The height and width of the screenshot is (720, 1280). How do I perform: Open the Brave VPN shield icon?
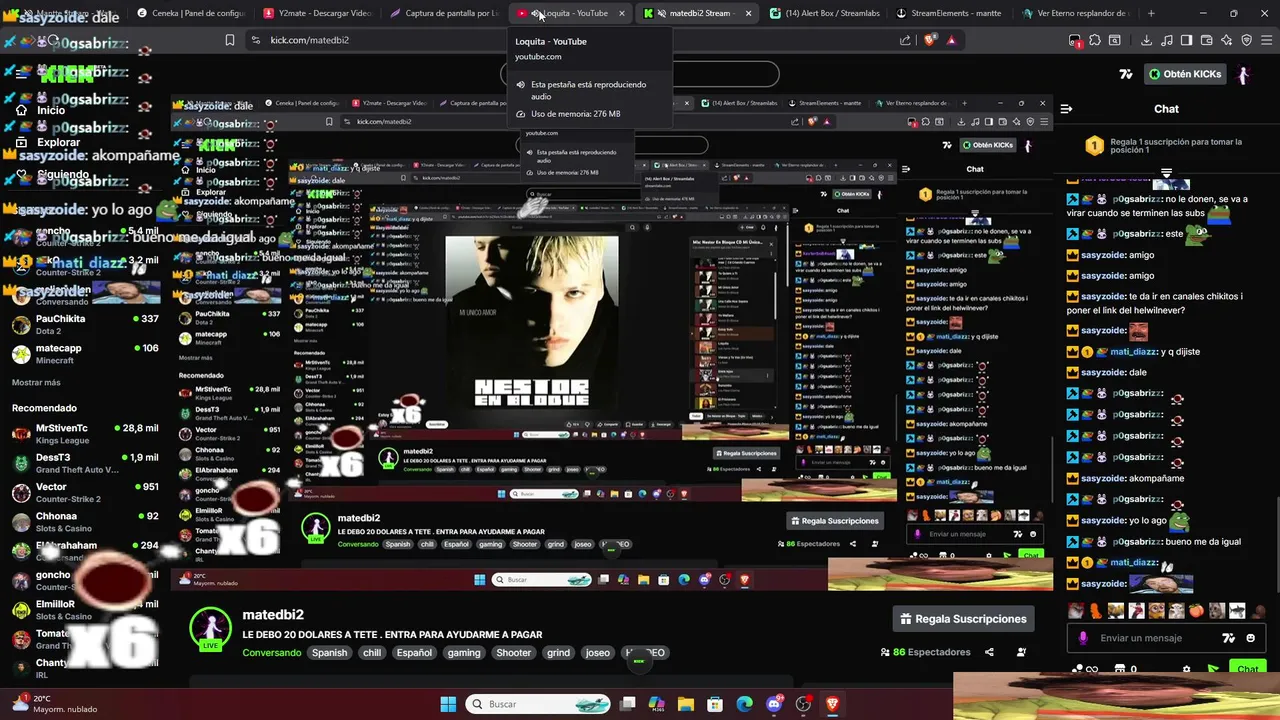point(1246,40)
